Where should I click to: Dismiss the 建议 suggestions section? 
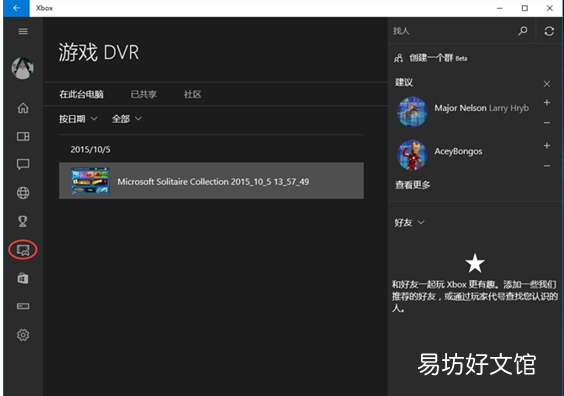pyautogui.click(x=547, y=84)
